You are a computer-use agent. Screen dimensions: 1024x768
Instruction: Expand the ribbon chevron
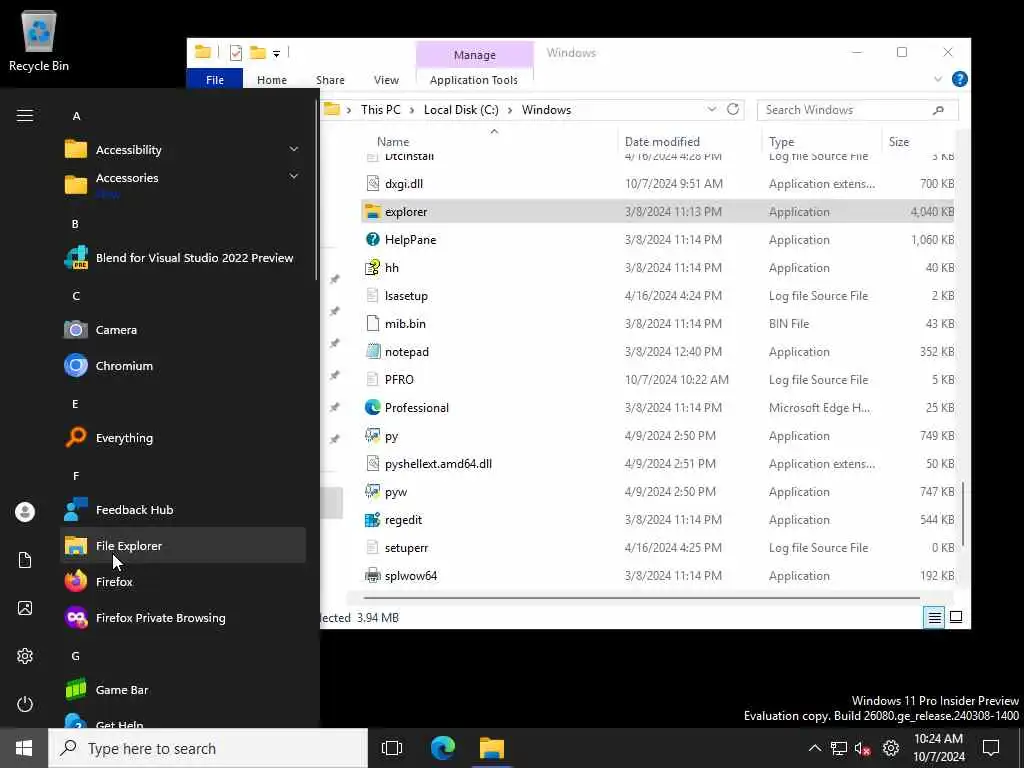click(x=938, y=79)
